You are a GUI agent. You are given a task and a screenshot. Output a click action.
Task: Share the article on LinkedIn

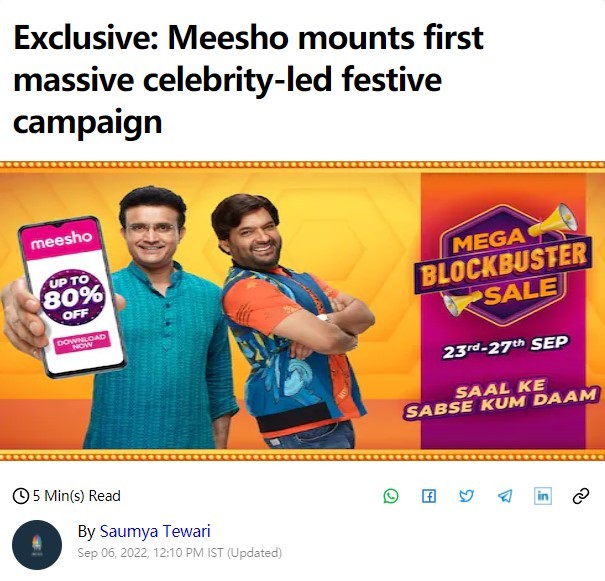pos(543,496)
